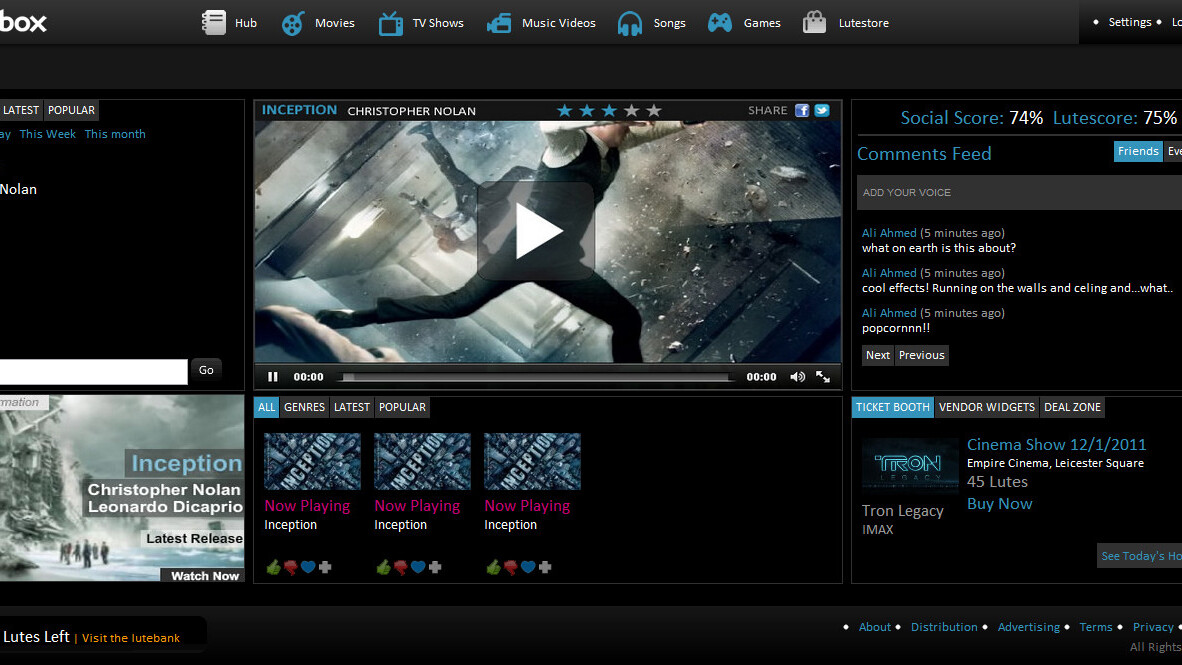The height and width of the screenshot is (665, 1182).
Task: Click Buy Now for Tron Legacy
Action: (999, 504)
